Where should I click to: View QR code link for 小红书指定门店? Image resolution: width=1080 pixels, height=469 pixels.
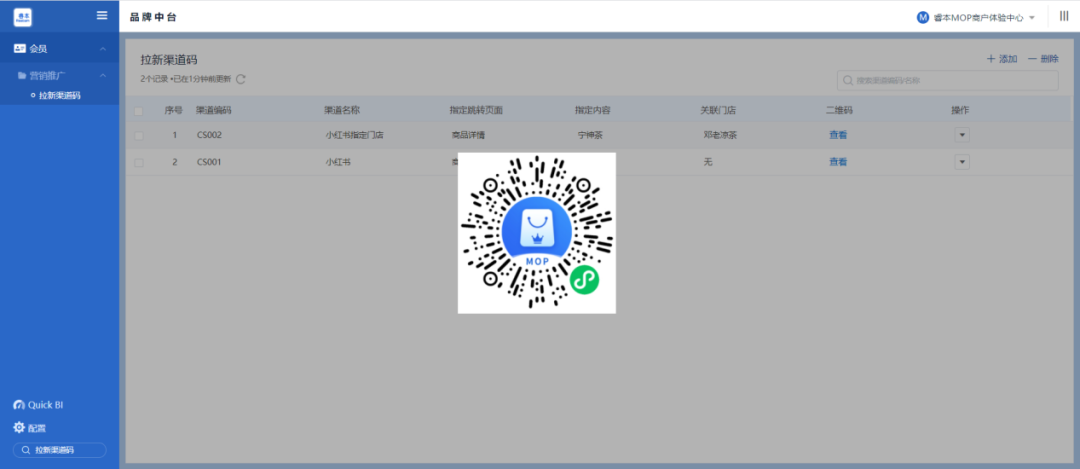coord(838,135)
